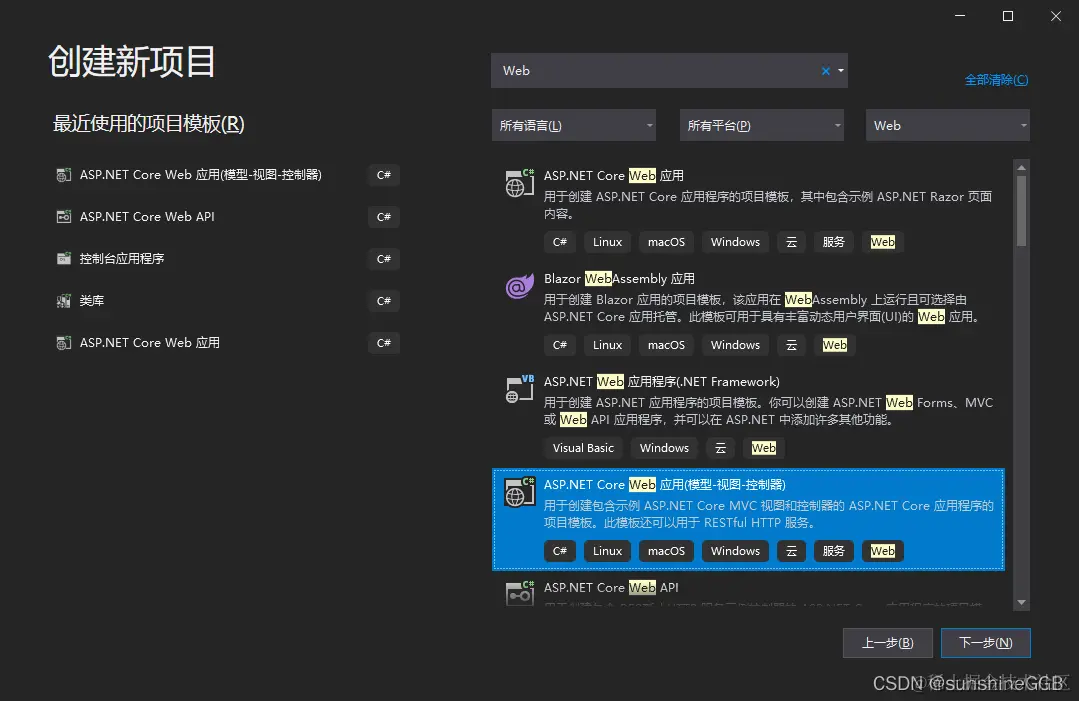Click the highlighted MVC template title text
This screenshot has width=1079, height=701.
[664, 485]
